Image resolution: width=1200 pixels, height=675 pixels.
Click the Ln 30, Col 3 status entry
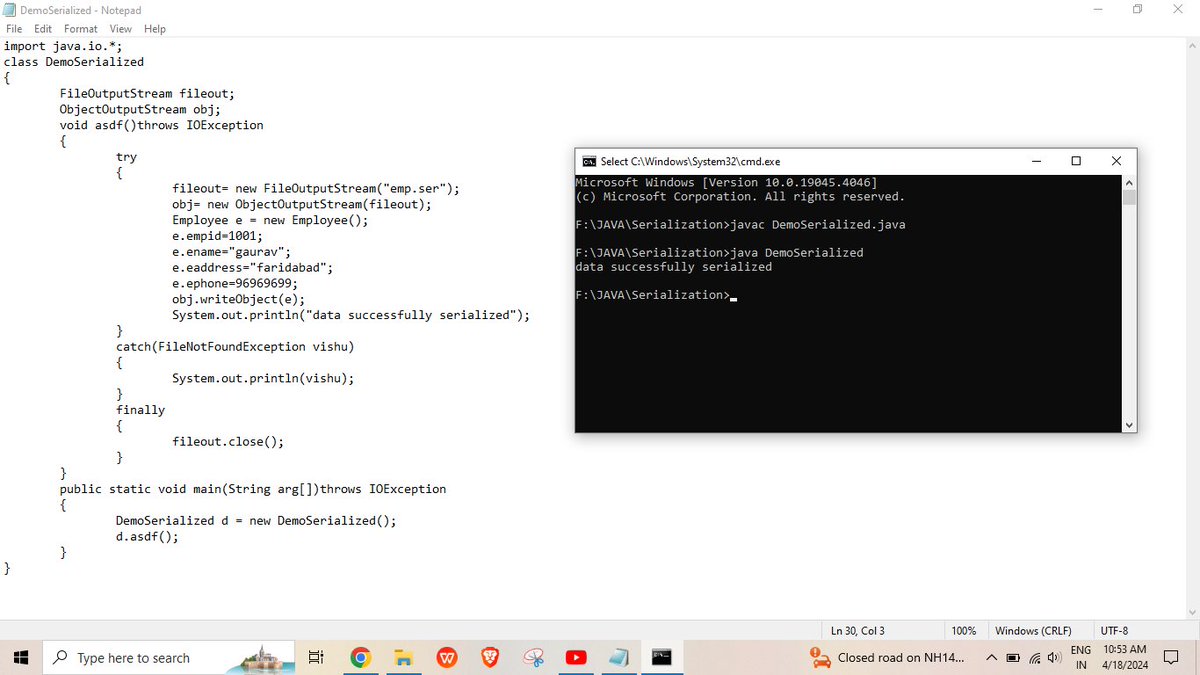[858, 631]
